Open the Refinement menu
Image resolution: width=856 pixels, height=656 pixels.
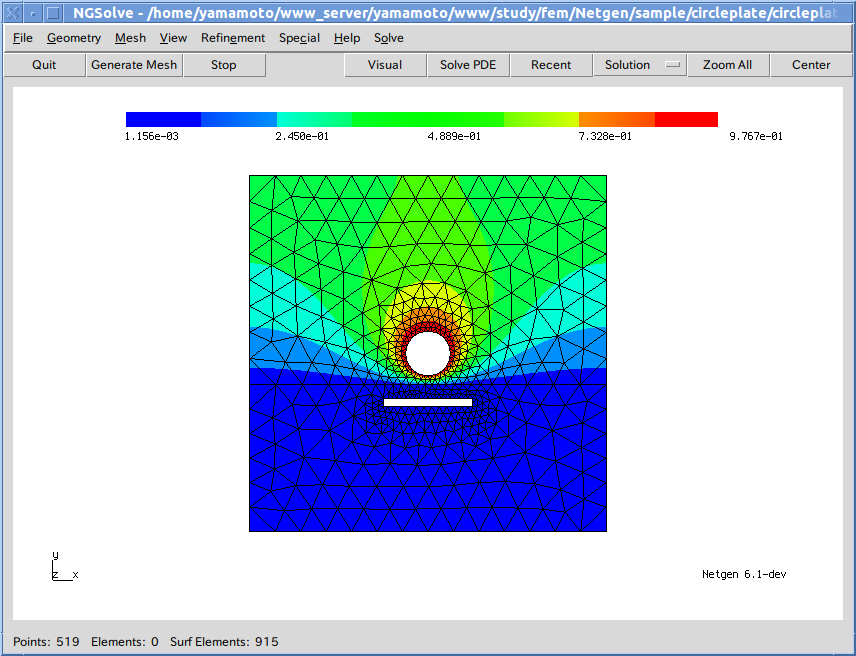coord(233,38)
